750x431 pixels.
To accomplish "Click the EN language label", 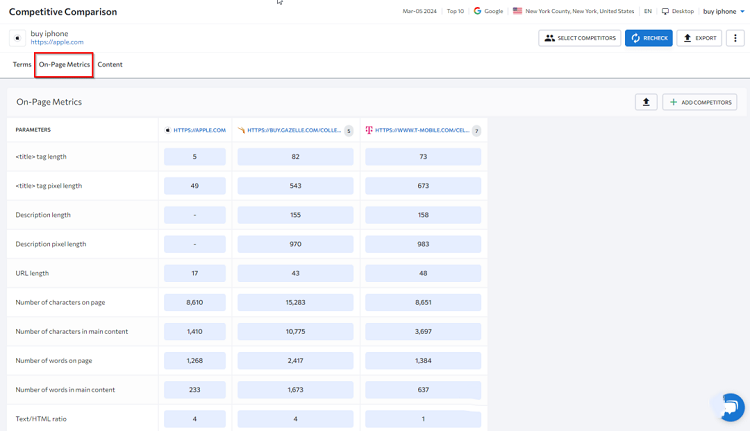I will (648, 11).
